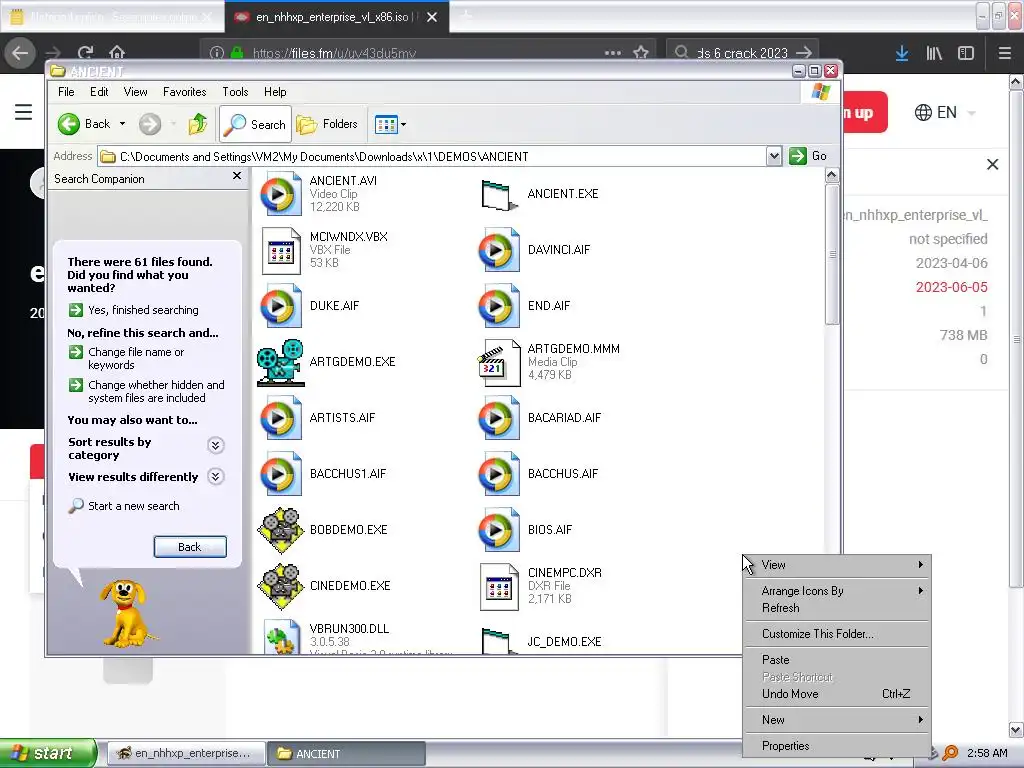Expand Sort results by category
Image resolution: width=1024 pixels, height=768 pixels.
tap(216, 445)
